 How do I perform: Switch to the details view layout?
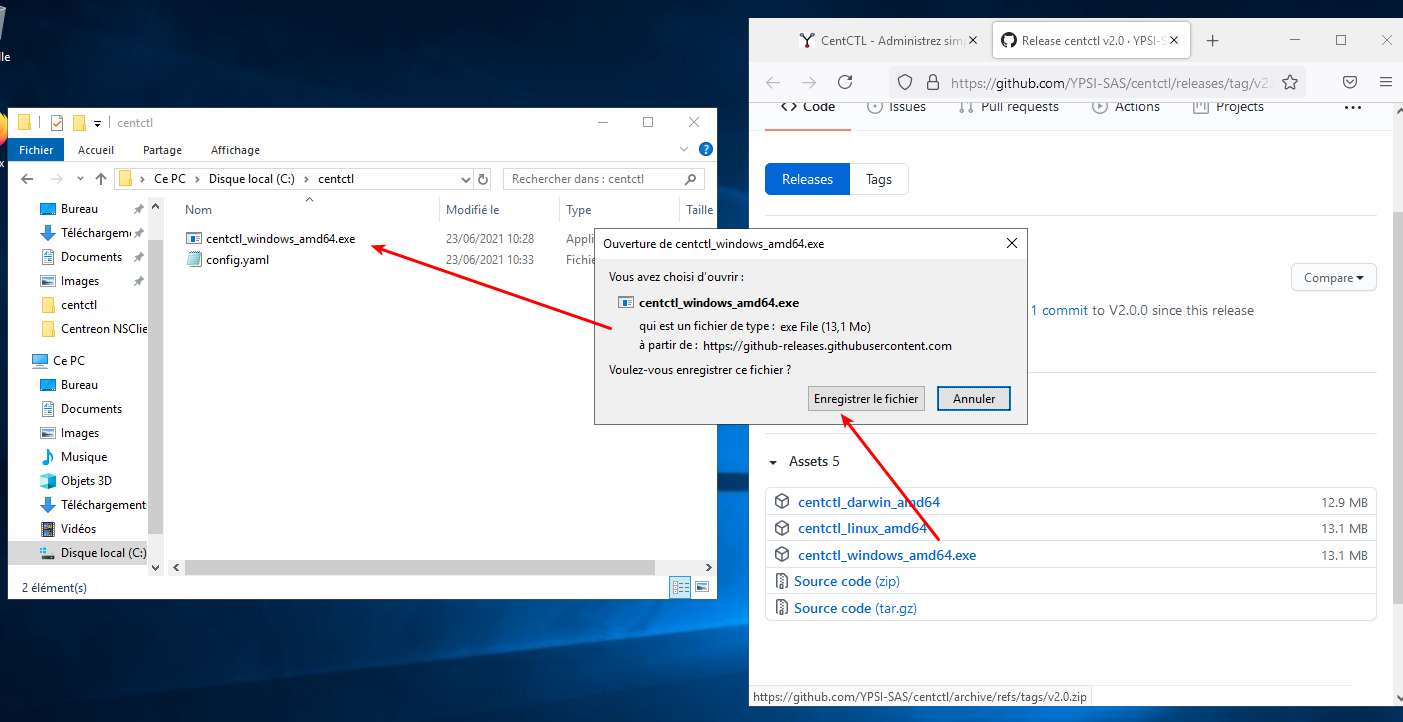[x=681, y=587]
